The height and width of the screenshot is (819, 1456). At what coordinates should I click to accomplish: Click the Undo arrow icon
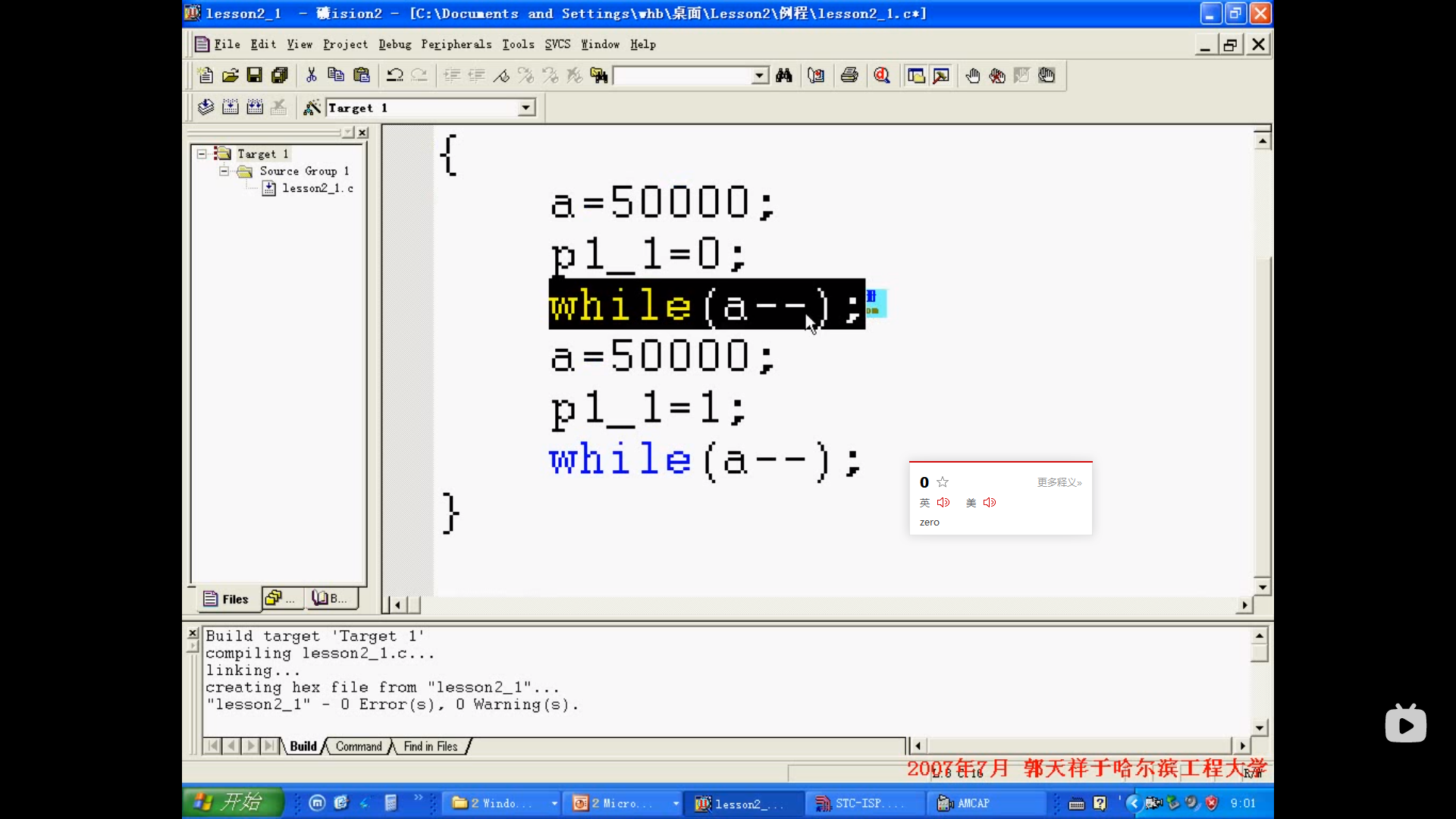pos(394,75)
